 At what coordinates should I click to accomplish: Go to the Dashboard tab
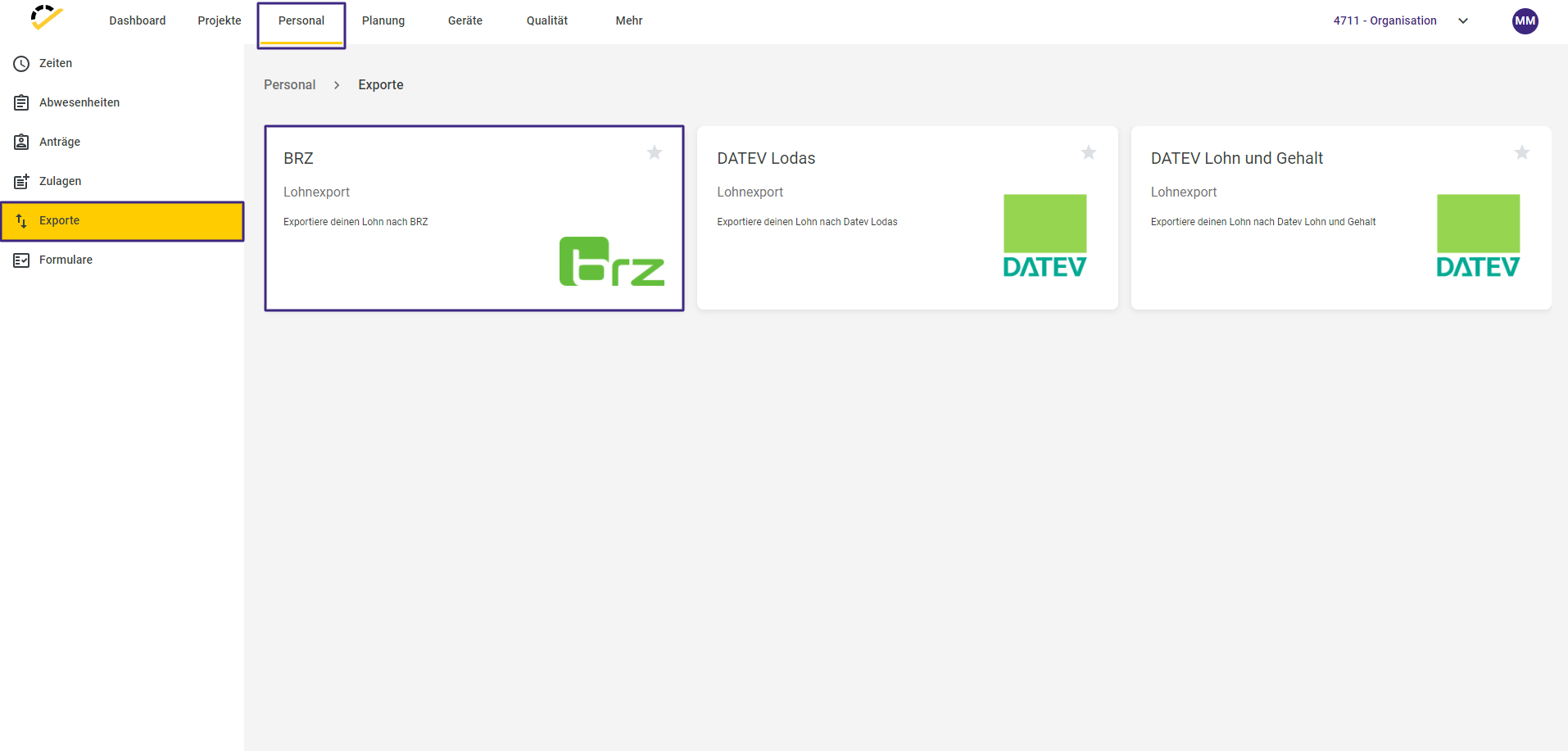tap(138, 21)
